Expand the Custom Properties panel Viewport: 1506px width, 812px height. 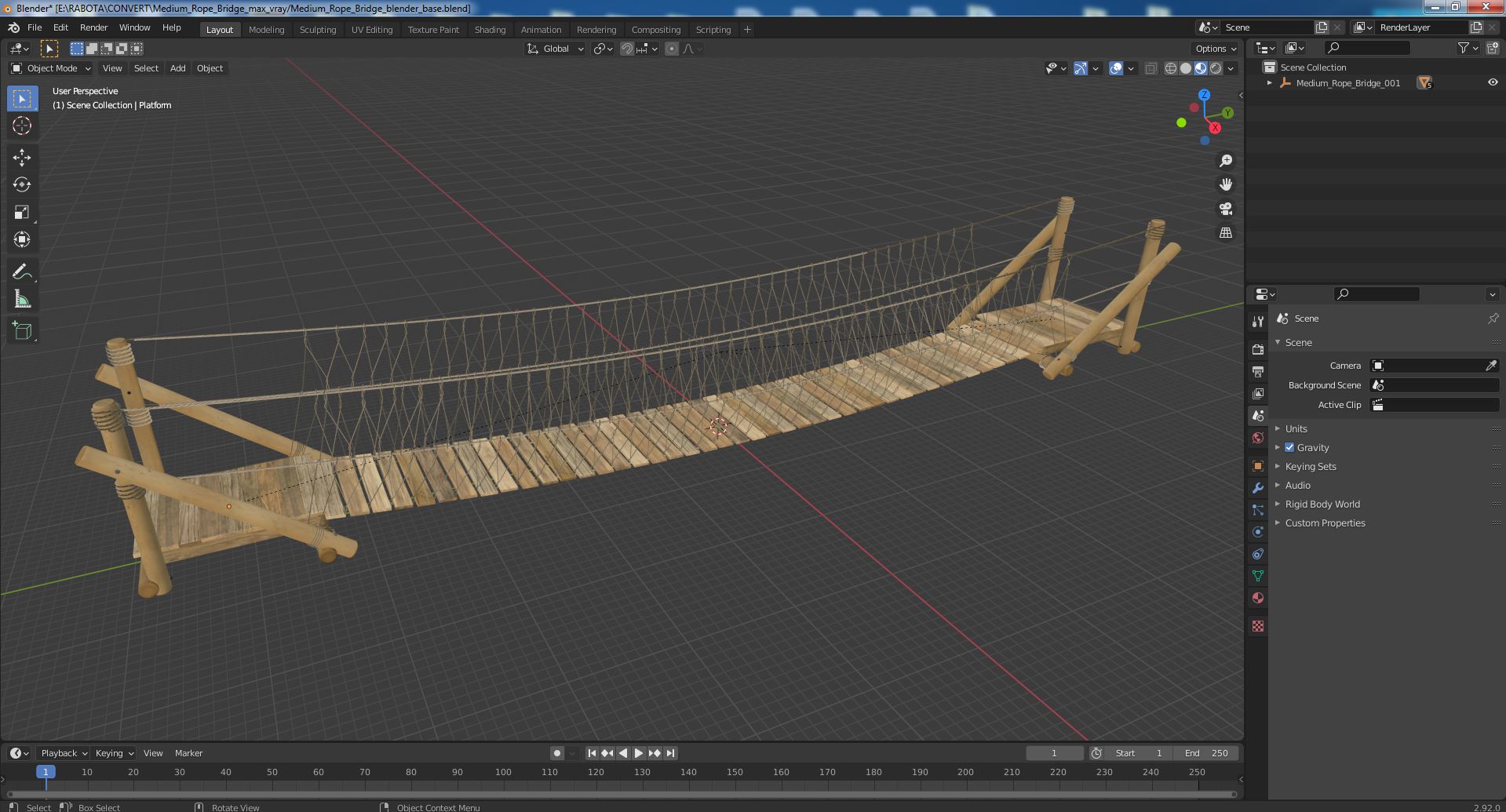point(1325,523)
